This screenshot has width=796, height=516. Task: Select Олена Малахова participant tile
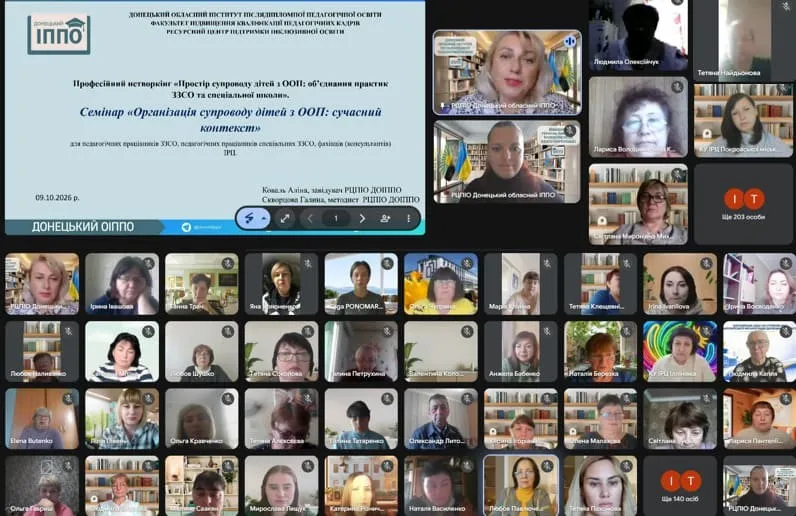pyautogui.click(x=600, y=419)
